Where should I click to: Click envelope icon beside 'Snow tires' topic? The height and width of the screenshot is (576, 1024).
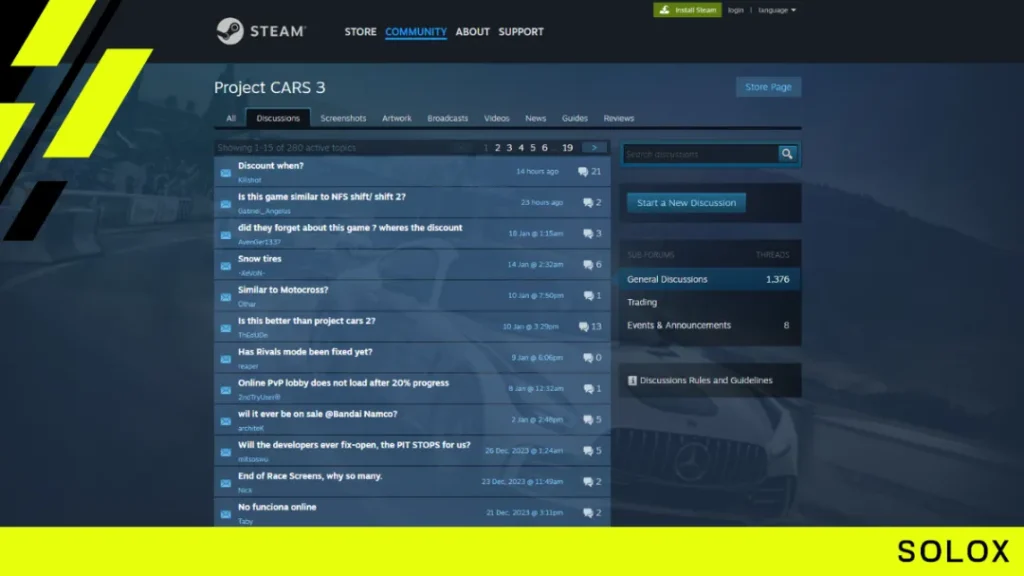pyautogui.click(x=225, y=266)
